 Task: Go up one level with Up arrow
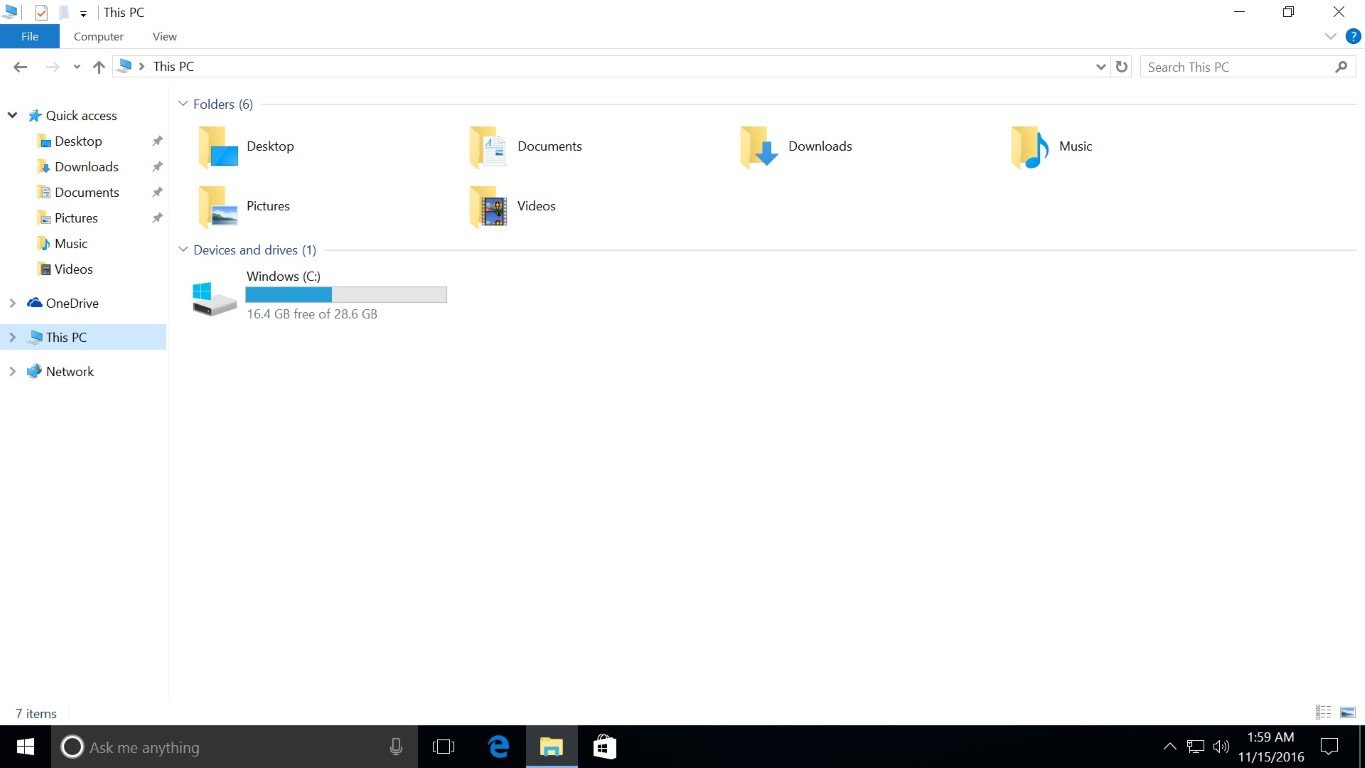pos(98,67)
